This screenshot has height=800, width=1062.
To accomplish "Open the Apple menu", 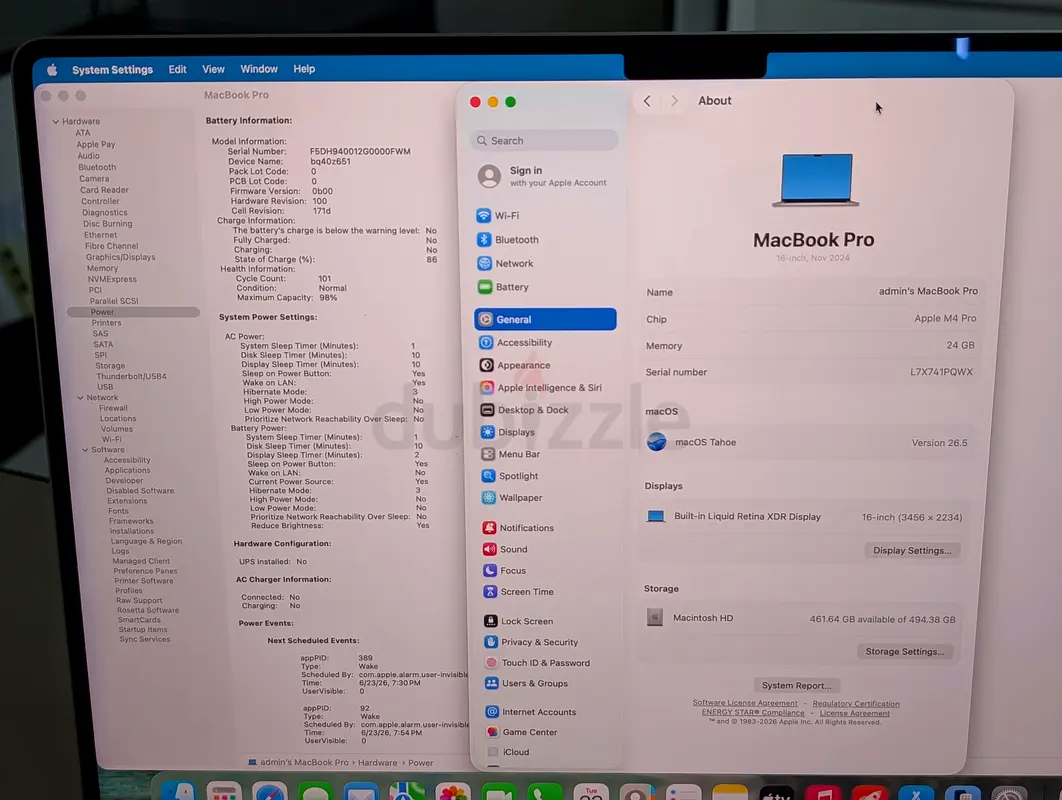I will pos(52,70).
